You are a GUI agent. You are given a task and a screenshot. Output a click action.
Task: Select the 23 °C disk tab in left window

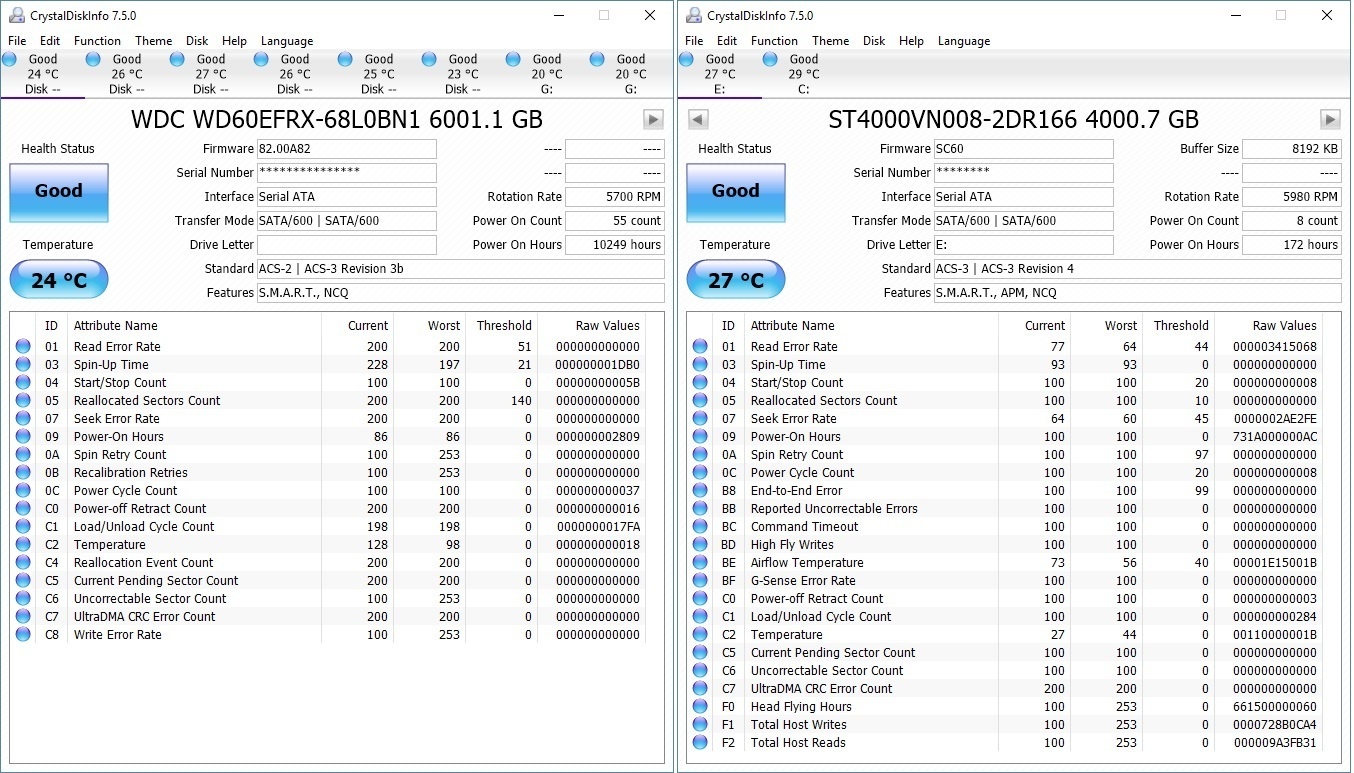pos(463,74)
